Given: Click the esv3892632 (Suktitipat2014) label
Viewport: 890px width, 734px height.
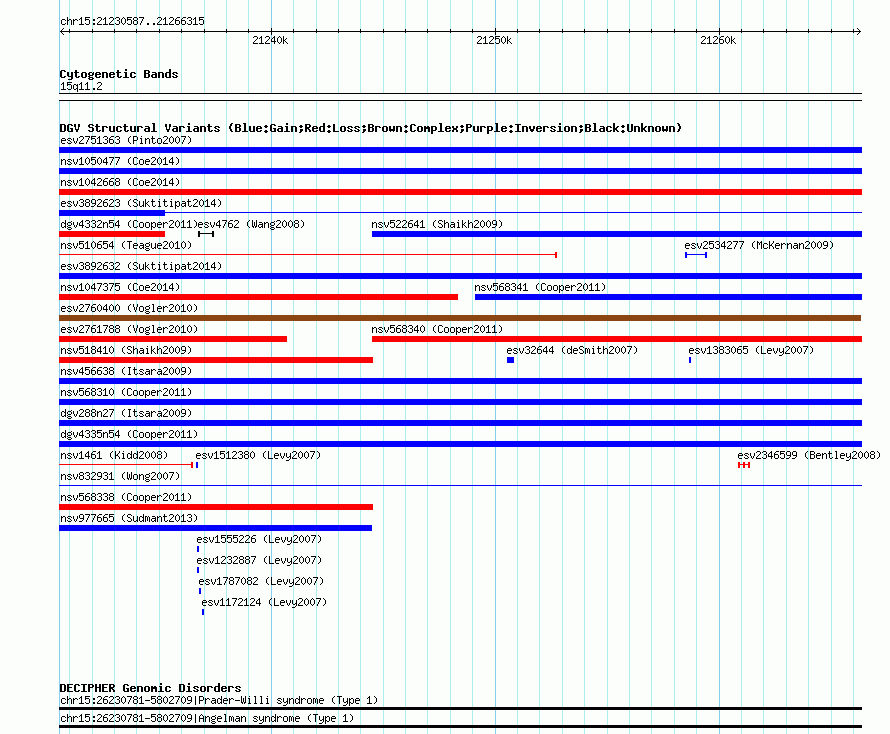Looking at the screenshot, I should coord(141,266).
